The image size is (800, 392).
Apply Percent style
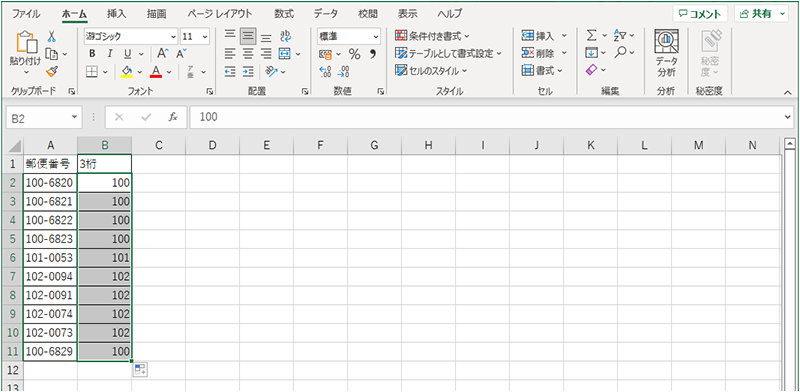coord(355,54)
